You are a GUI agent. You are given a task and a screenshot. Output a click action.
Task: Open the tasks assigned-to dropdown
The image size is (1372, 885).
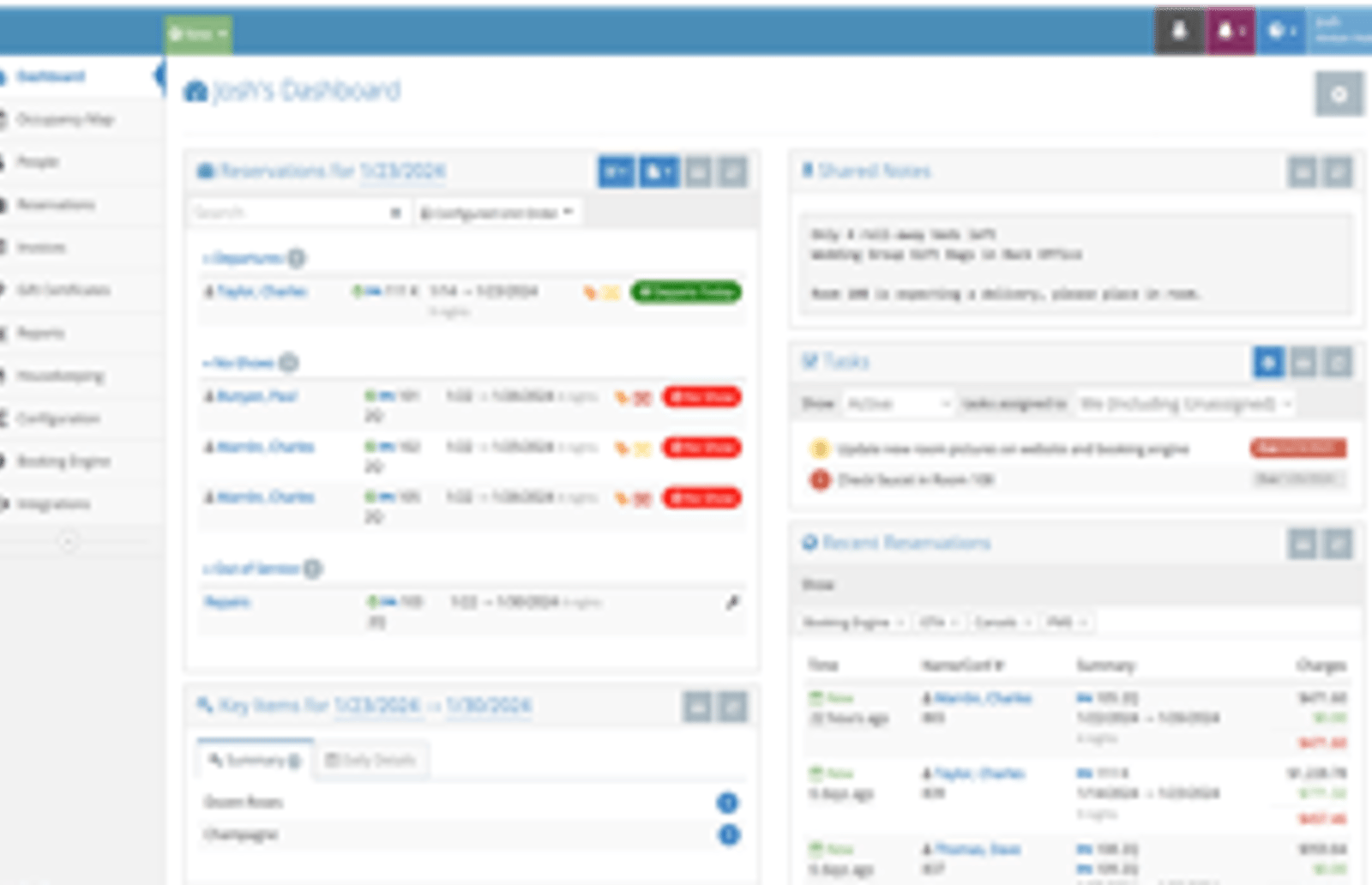(1185, 403)
